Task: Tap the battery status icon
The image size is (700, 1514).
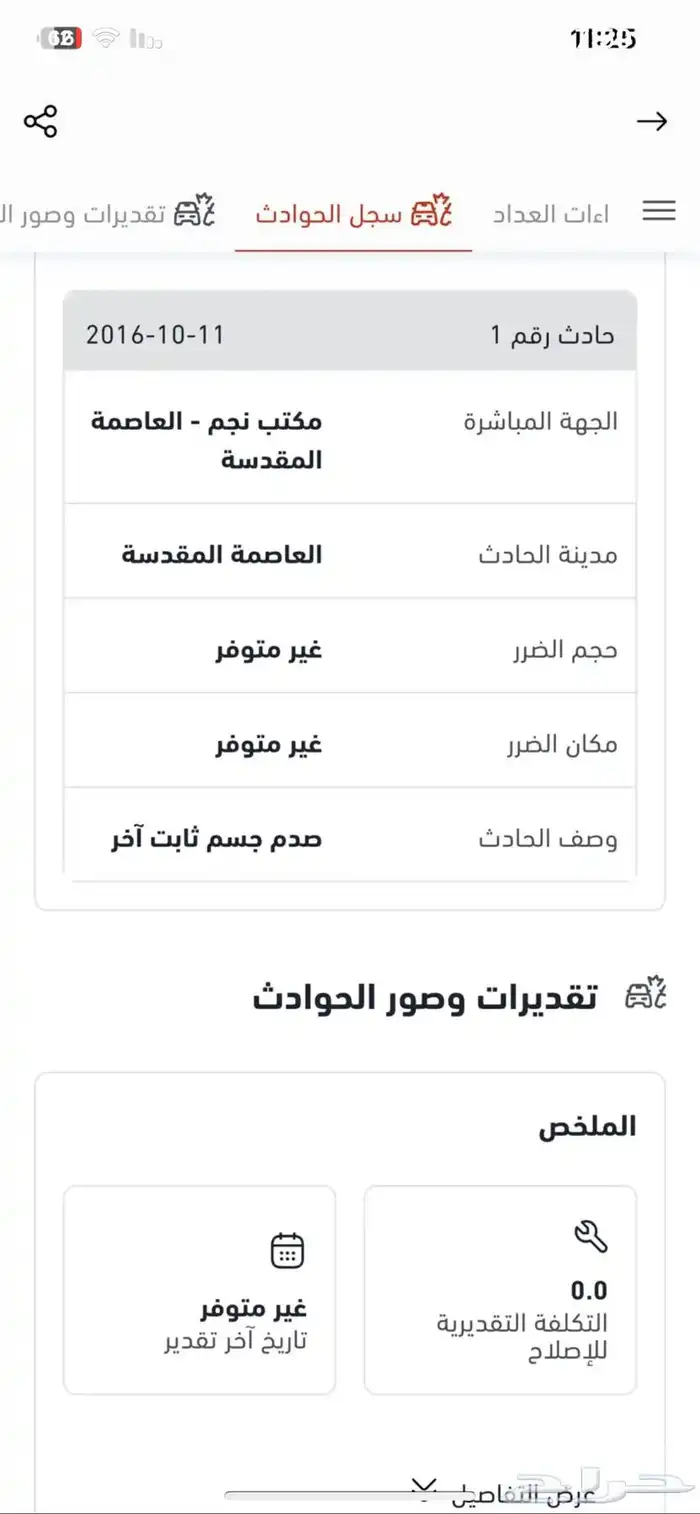Action: [62, 39]
